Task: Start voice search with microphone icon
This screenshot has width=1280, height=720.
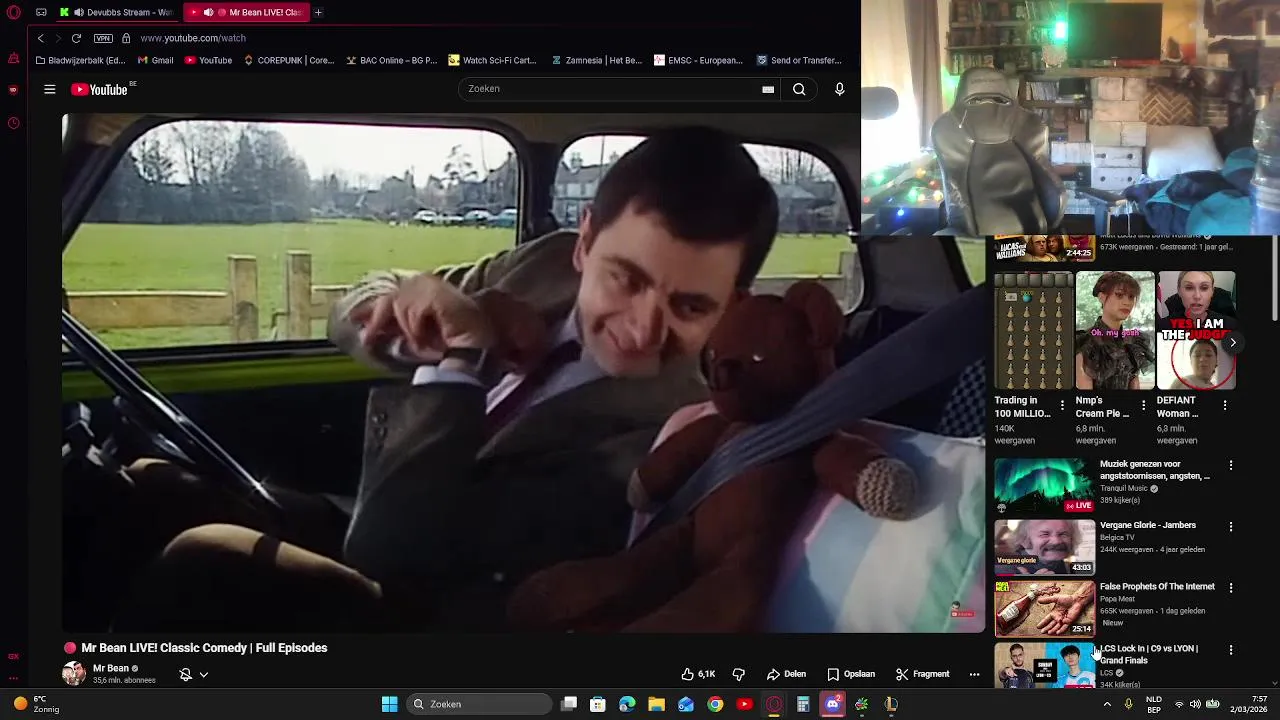Action: point(839,89)
